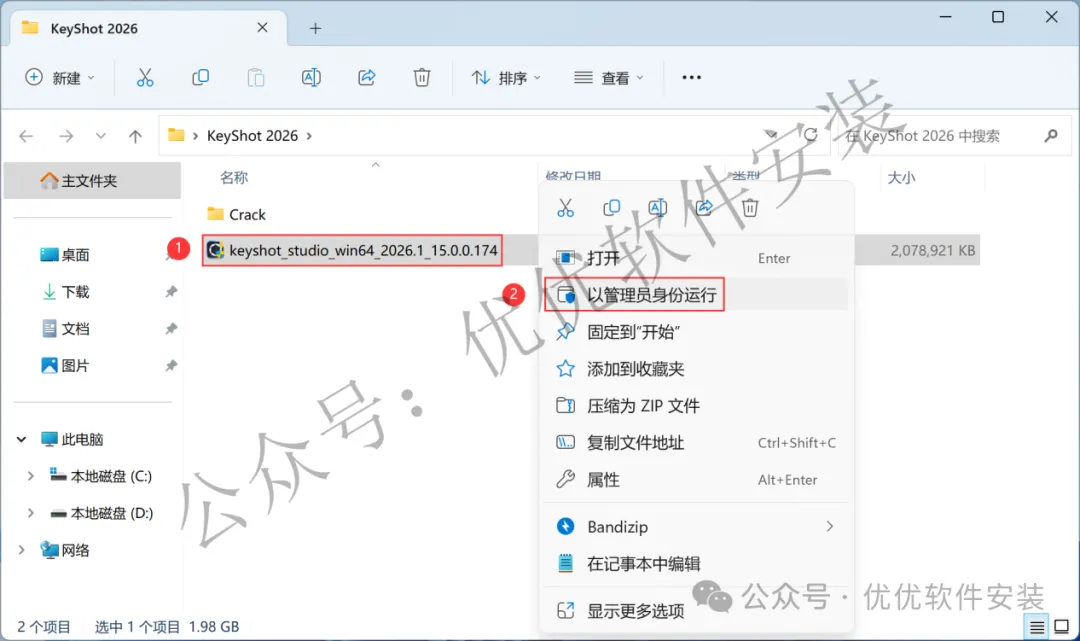1080x641 pixels.
Task: Refresh the current folder view
Action: [x=811, y=135]
